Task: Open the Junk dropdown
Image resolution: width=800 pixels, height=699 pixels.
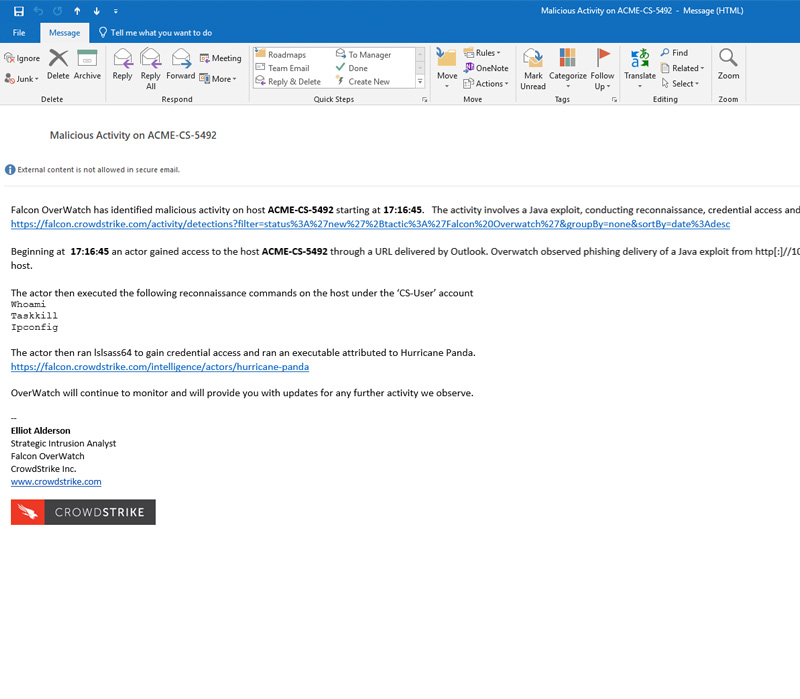Action: [22, 78]
